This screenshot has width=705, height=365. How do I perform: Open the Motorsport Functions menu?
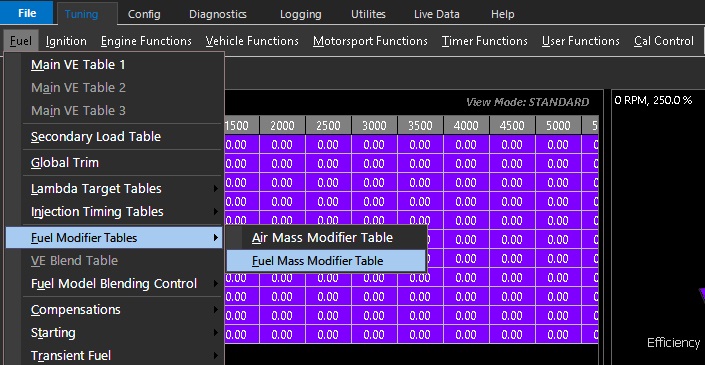[x=370, y=41]
